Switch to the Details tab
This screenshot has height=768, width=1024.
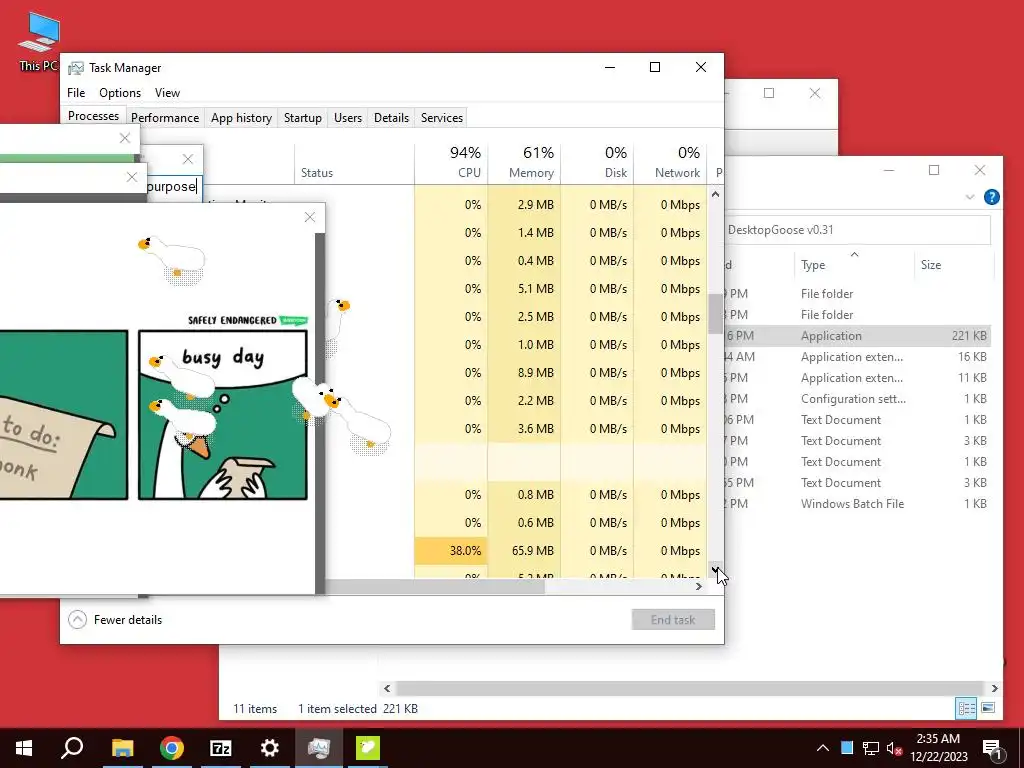pyautogui.click(x=391, y=118)
